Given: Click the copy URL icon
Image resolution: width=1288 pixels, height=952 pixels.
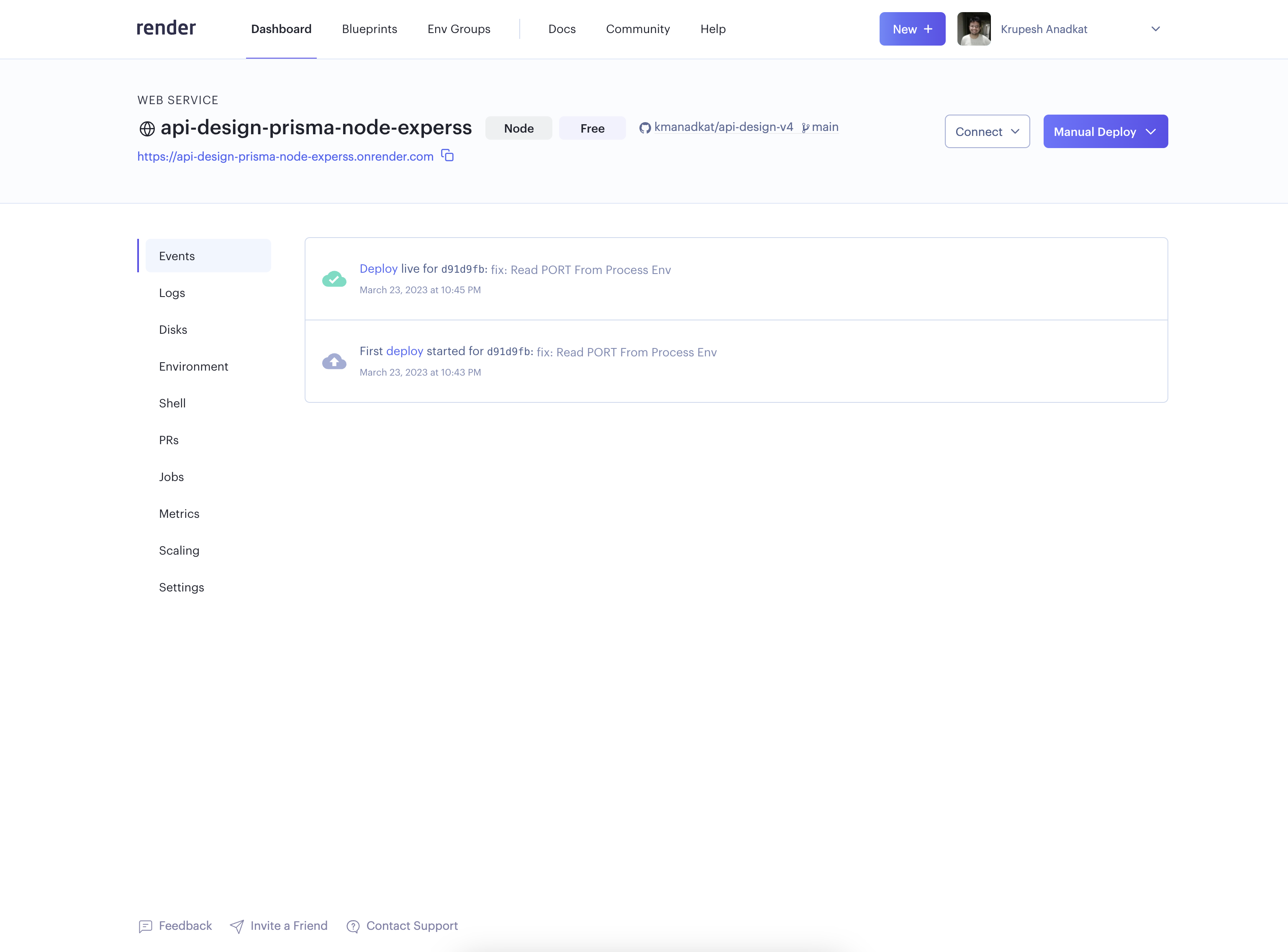Looking at the screenshot, I should coord(447,156).
